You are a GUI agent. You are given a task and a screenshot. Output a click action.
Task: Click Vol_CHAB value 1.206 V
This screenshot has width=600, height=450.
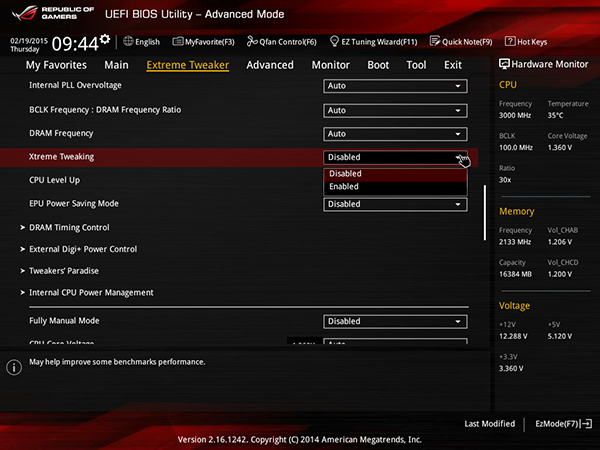click(560, 242)
